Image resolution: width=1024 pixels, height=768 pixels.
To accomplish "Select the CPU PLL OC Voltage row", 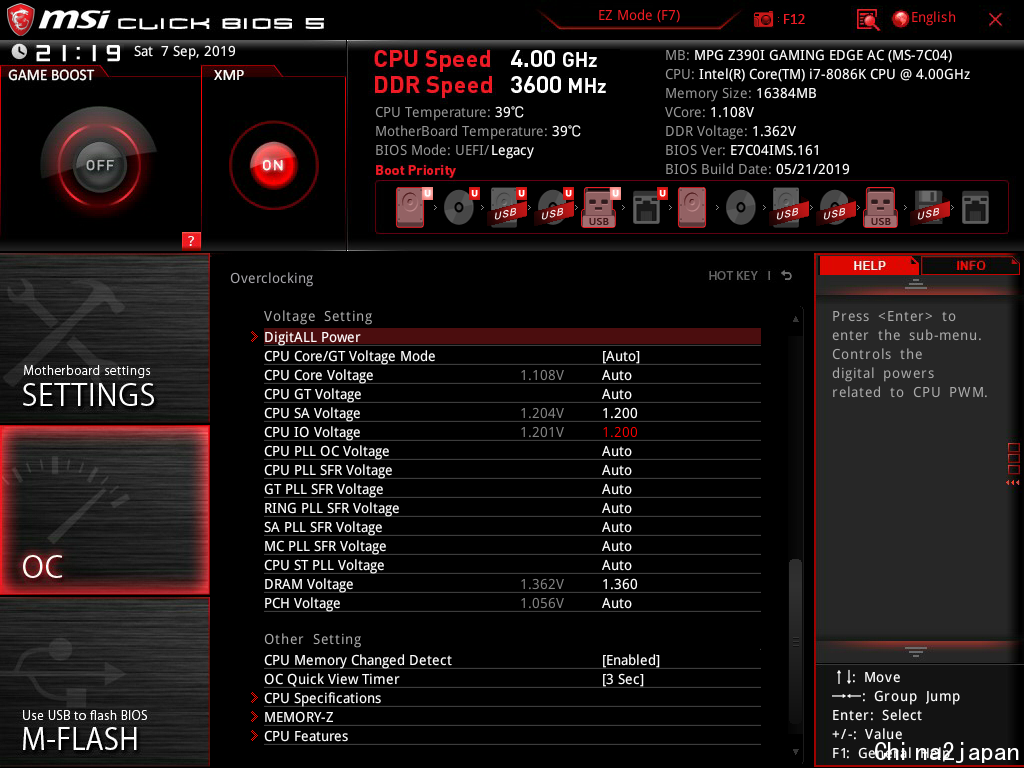I will [x=512, y=451].
